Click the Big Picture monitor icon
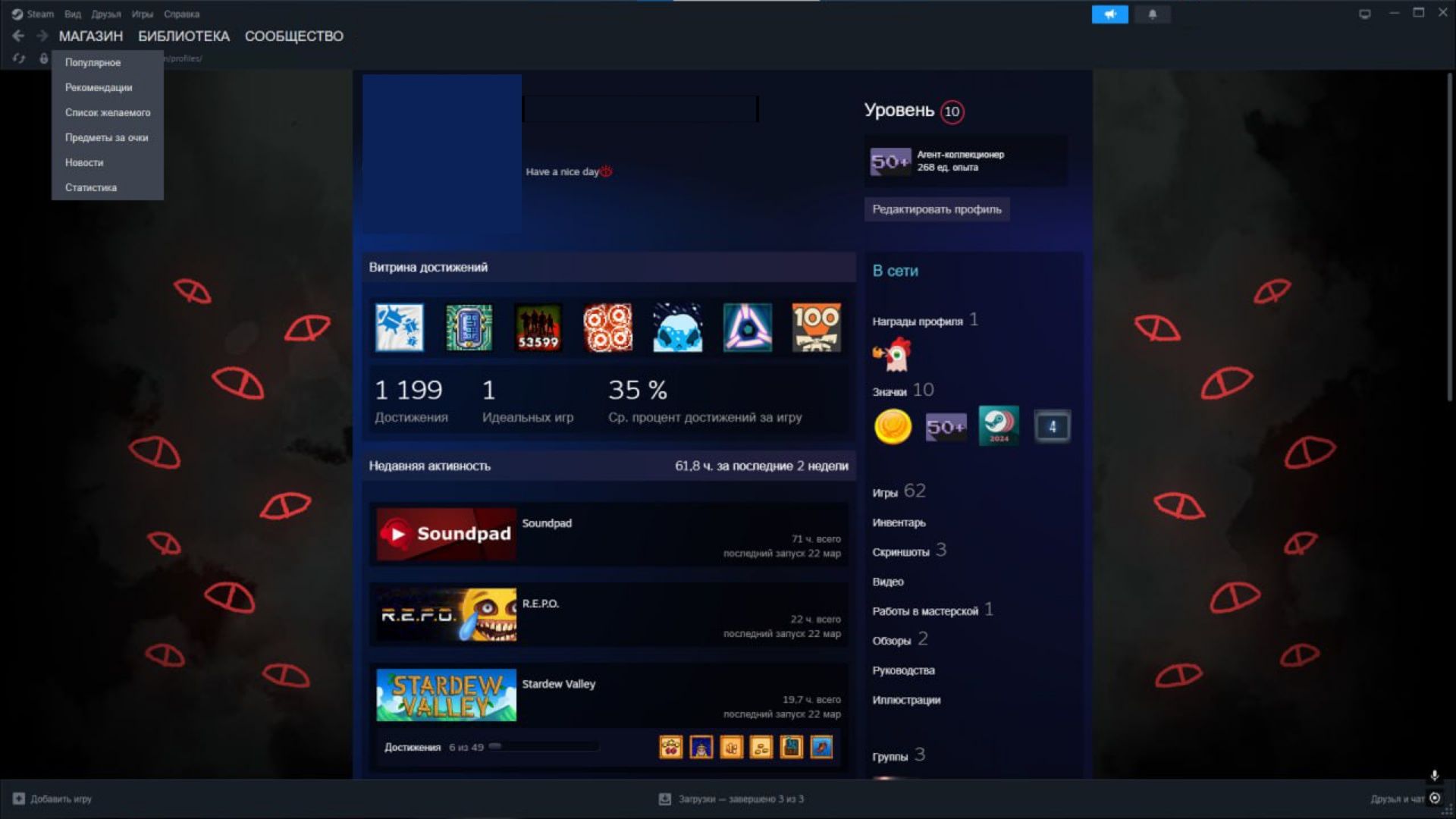This screenshot has height=819, width=1456. tap(1365, 14)
